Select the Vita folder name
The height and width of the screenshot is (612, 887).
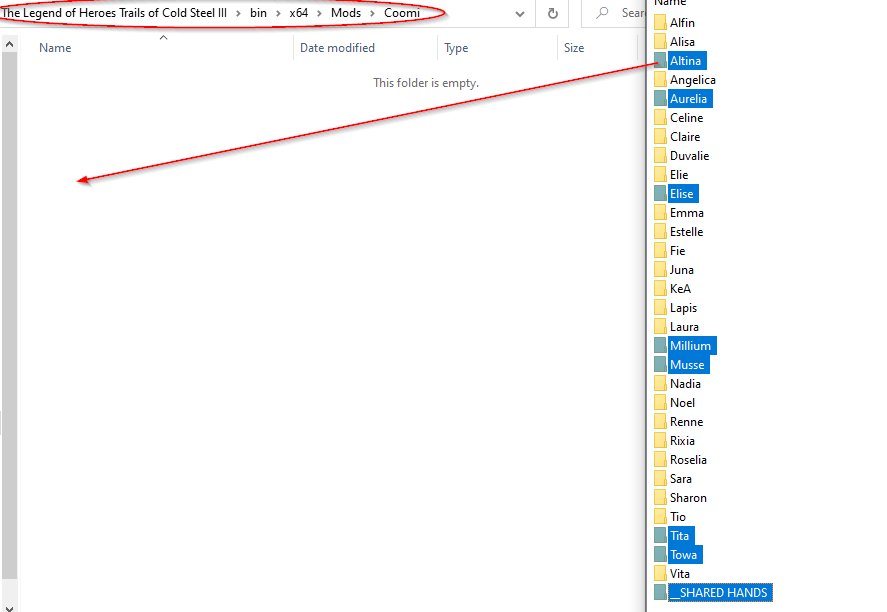tap(679, 574)
